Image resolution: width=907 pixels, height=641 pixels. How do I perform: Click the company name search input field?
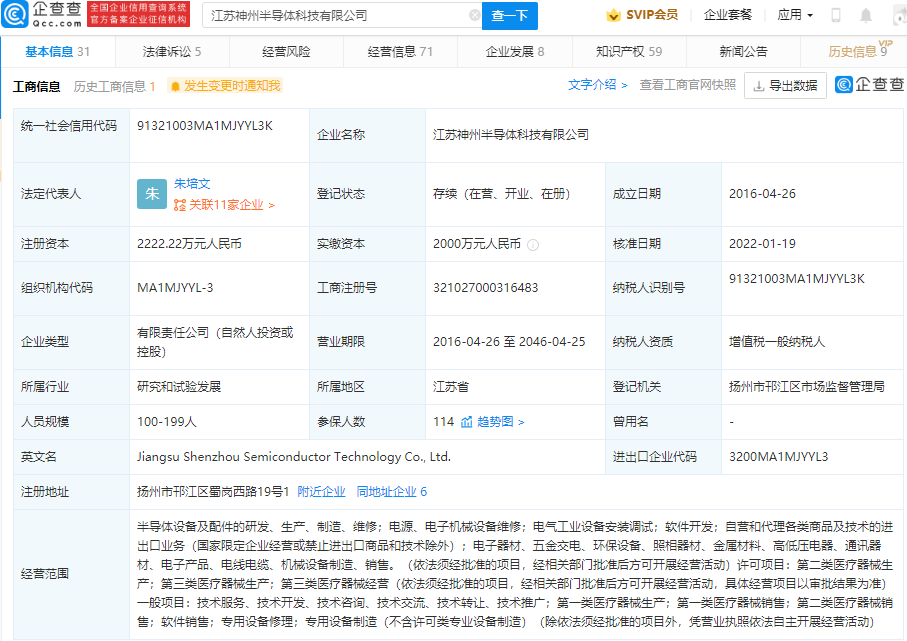(336, 16)
